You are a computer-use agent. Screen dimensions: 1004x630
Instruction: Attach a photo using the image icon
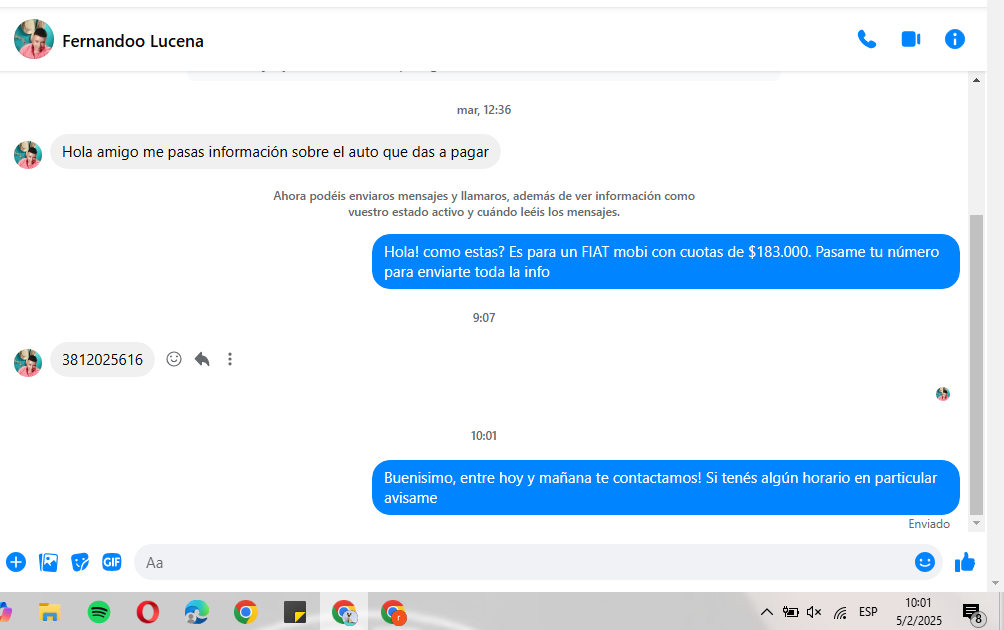[49, 562]
